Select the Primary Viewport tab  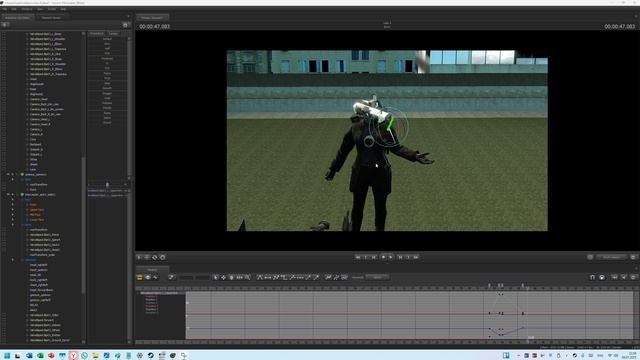pyautogui.click(x=152, y=18)
